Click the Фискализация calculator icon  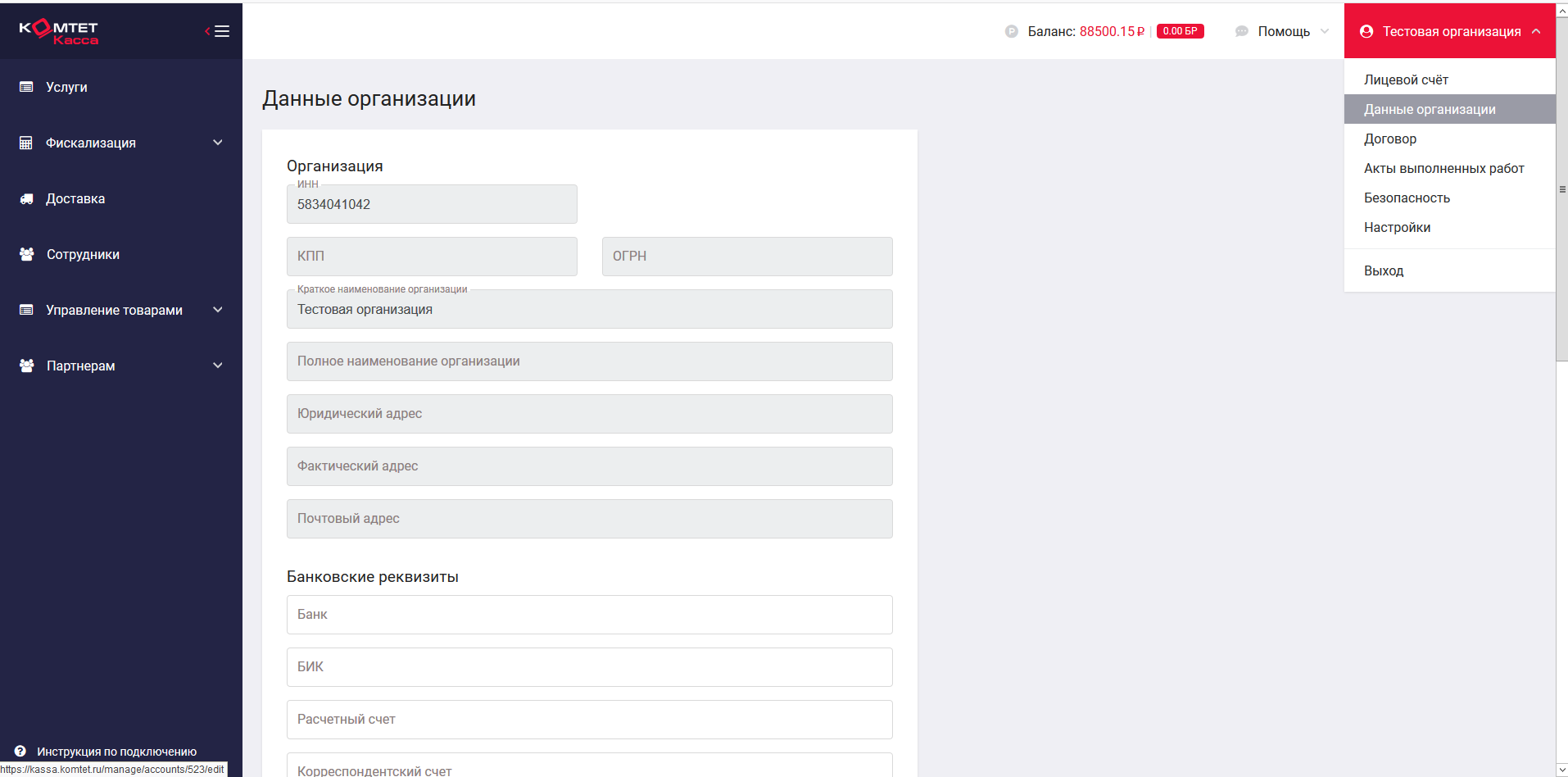click(26, 143)
